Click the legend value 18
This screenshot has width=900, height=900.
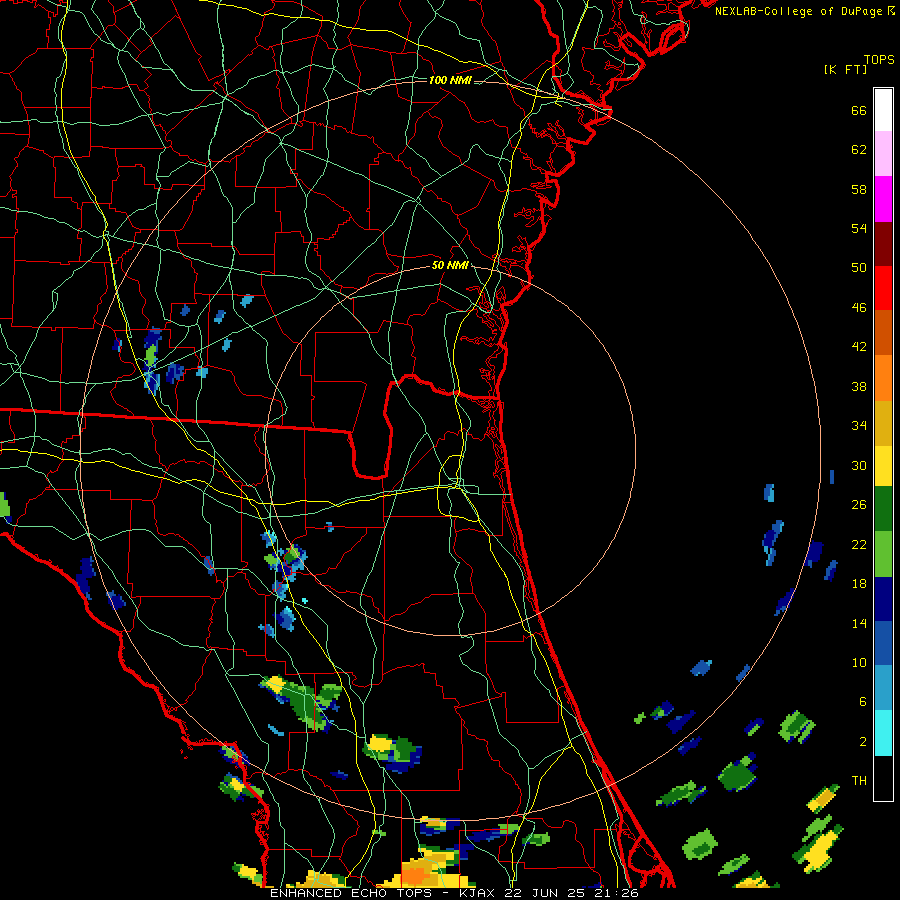coord(859,584)
